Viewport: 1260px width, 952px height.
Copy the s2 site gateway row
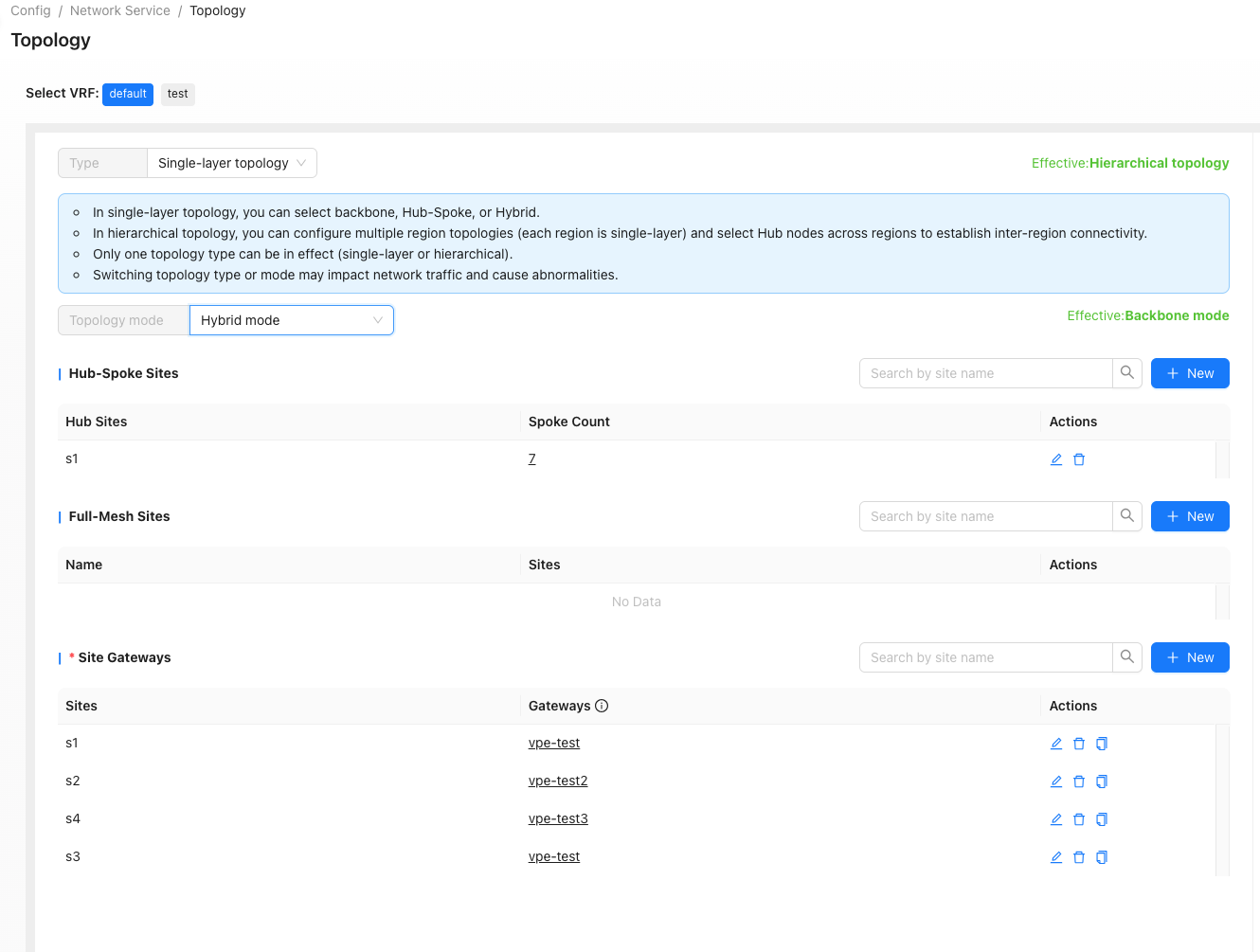(1102, 781)
